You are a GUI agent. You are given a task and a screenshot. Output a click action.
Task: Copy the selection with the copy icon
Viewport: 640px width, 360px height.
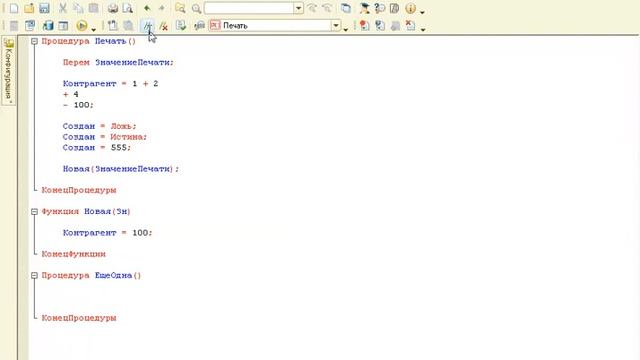click(x=78, y=8)
